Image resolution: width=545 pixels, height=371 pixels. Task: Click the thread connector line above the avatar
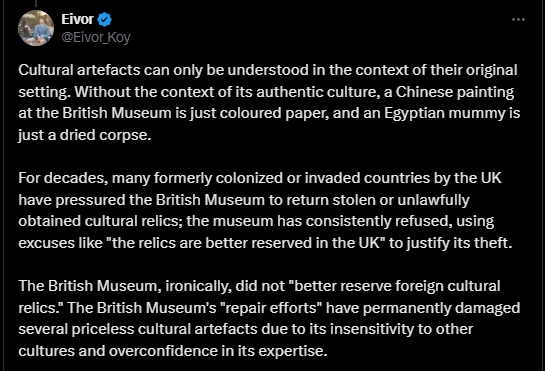click(36, 3)
